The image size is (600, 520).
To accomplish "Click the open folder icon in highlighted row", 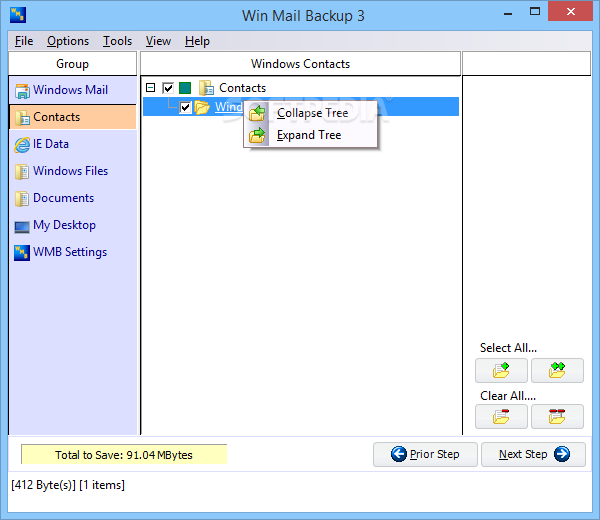I will (x=202, y=108).
